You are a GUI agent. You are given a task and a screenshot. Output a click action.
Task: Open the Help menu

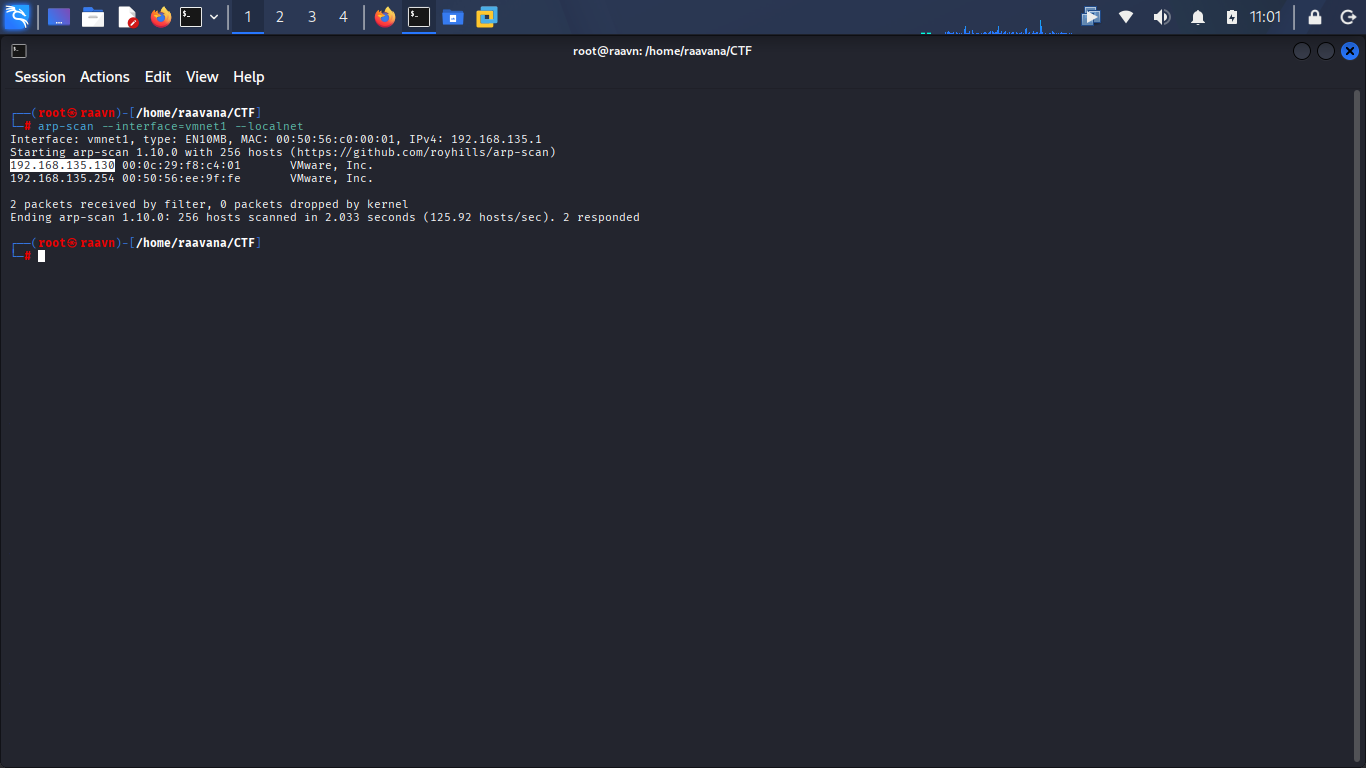point(249,77)
